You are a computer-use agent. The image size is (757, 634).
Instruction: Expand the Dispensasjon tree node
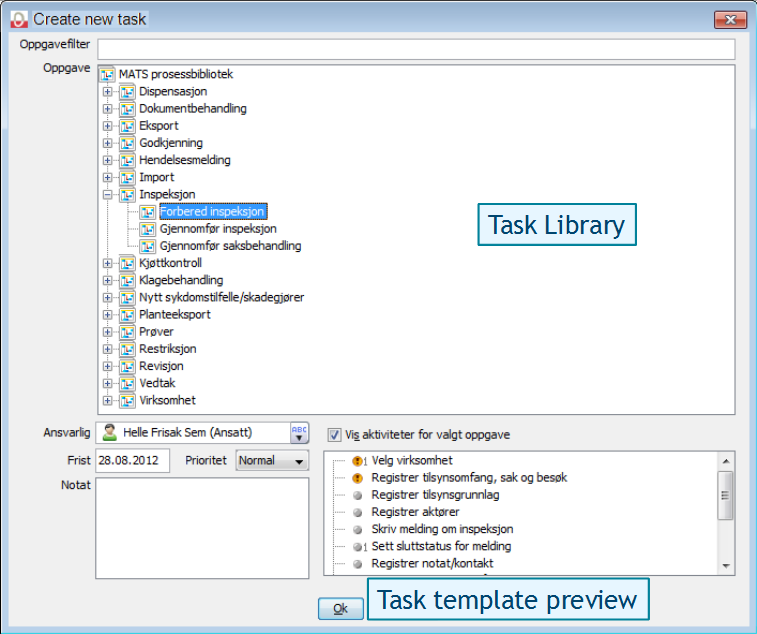(107, 92)
